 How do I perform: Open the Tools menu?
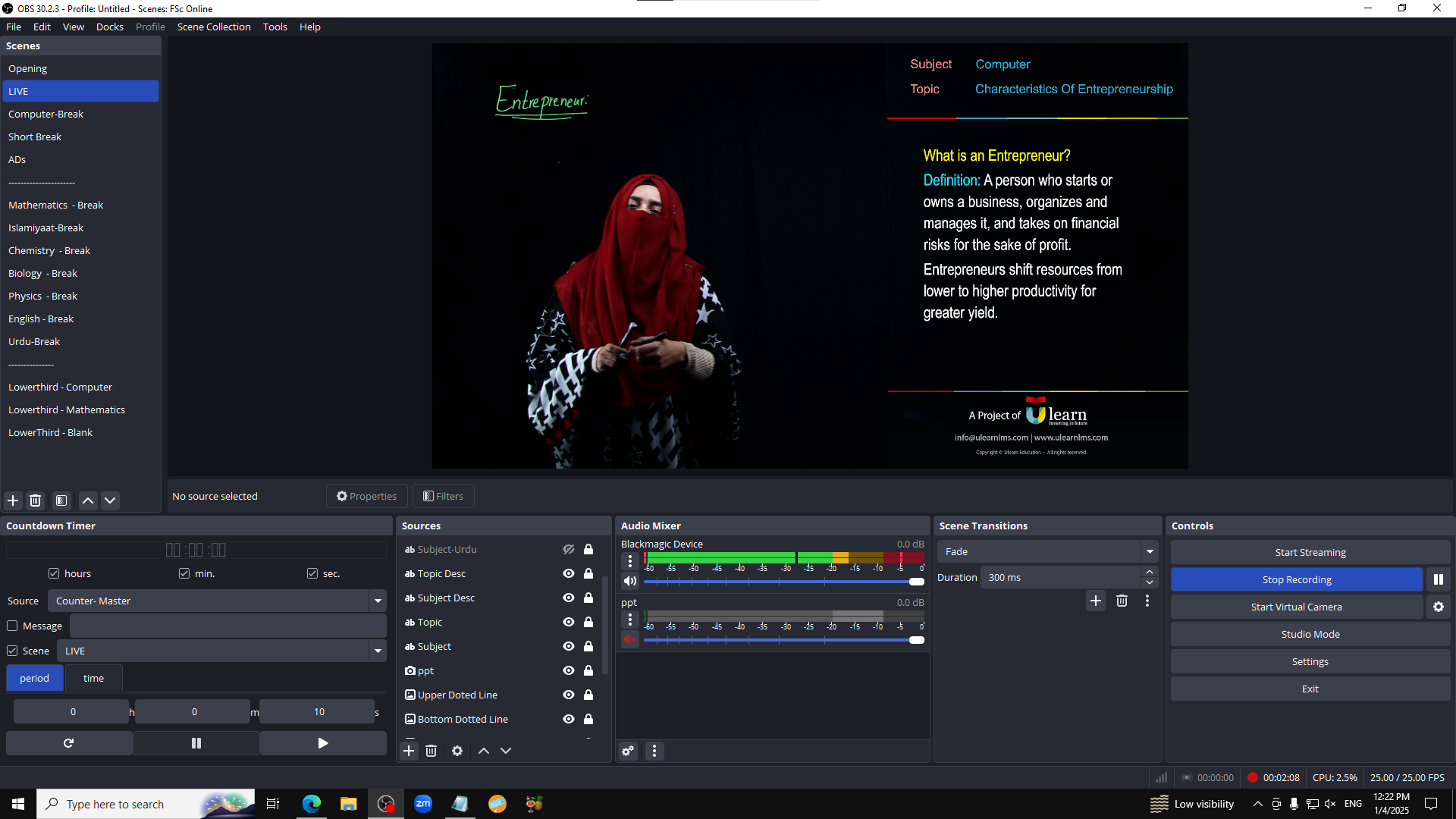pyautogui.click(x=275, y=27)
